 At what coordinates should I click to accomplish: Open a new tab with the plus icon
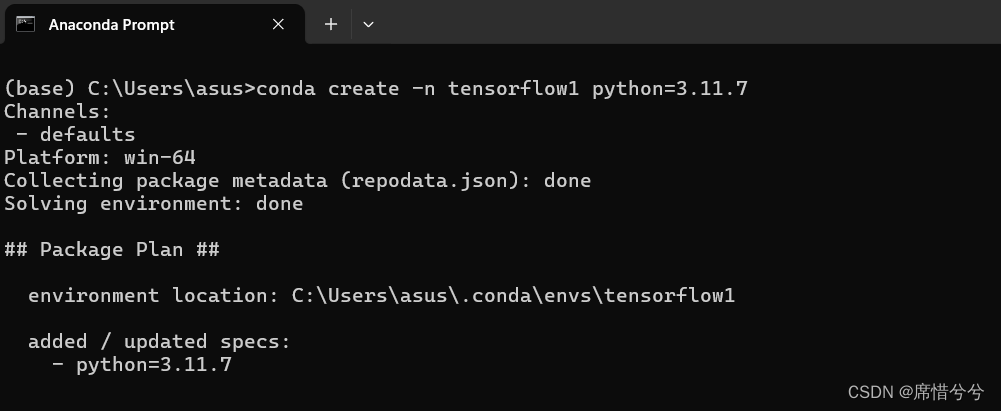pos(331,24)
